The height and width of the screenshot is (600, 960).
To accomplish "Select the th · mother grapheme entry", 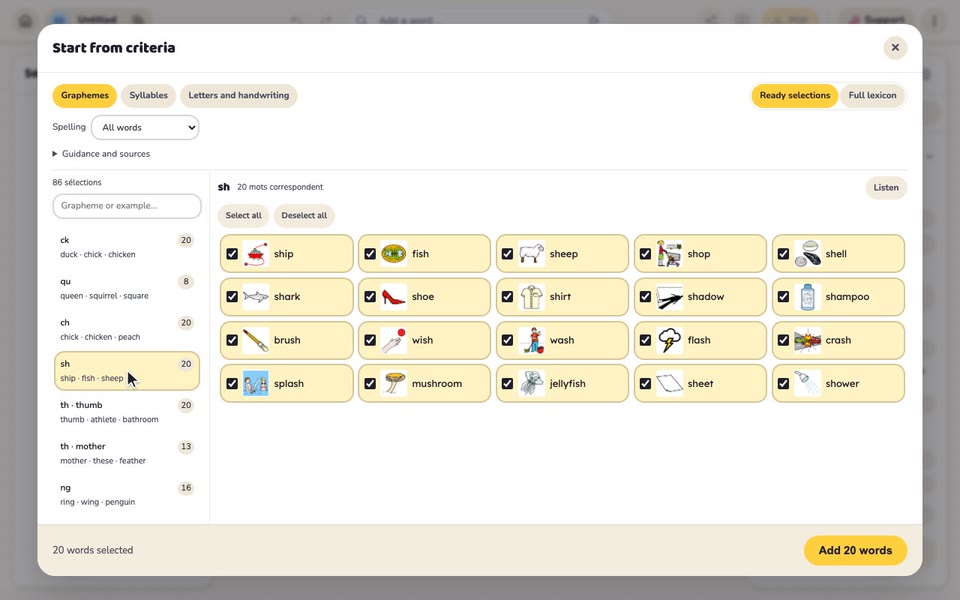I will coord(127,453).
